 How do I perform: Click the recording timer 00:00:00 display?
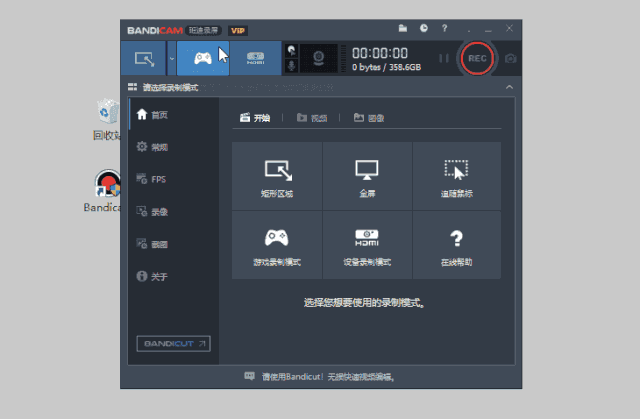pos(380,53)
